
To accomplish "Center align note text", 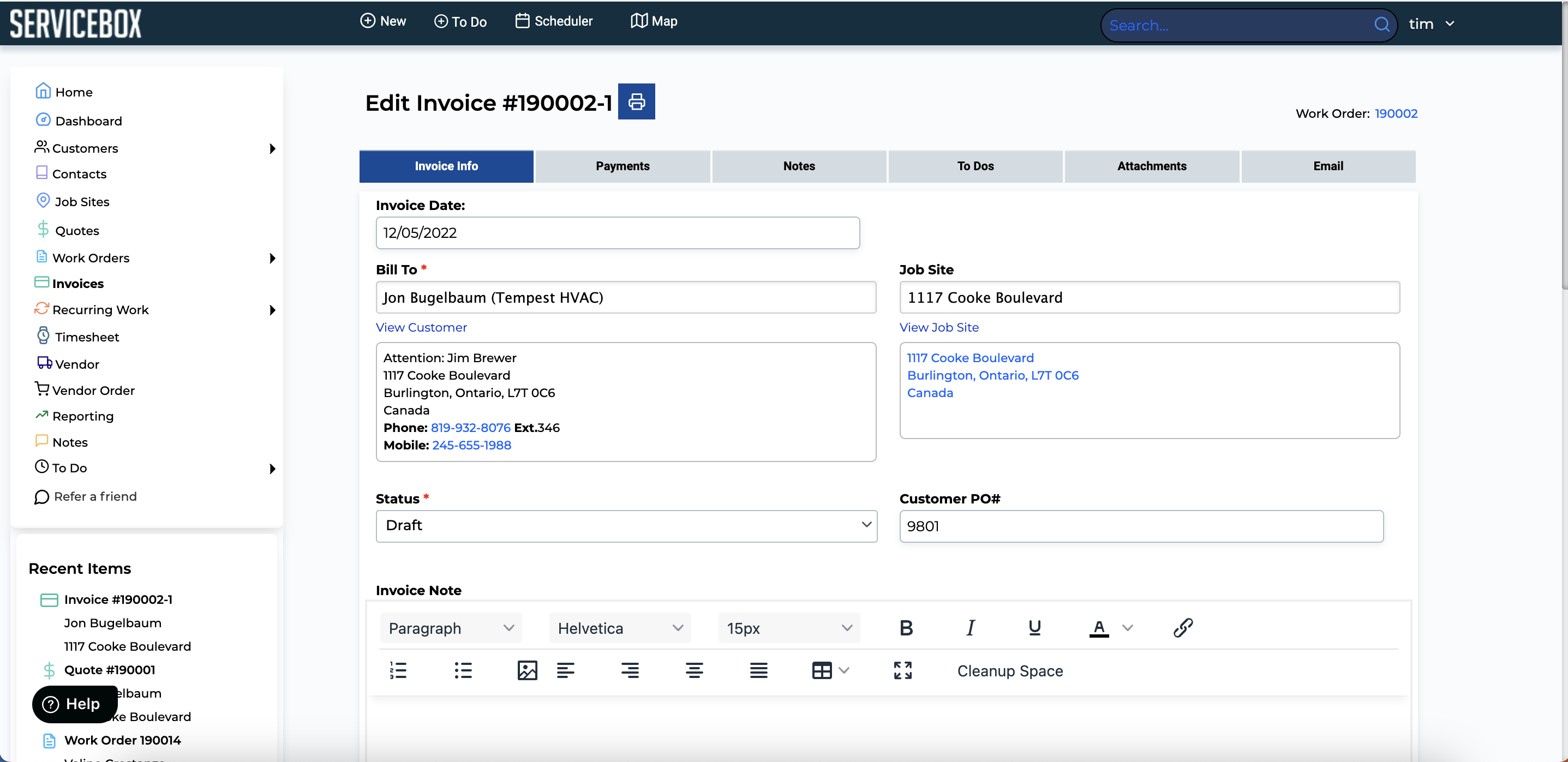I will tap(694, 670).
